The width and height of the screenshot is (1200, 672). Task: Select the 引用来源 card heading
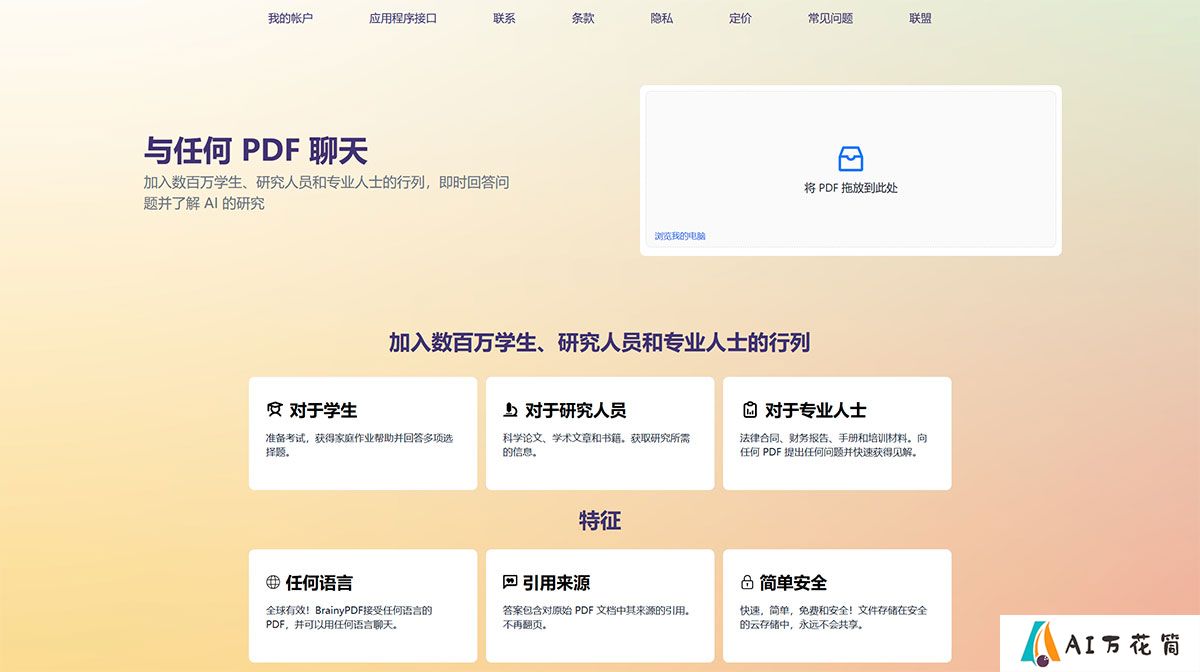556,582
